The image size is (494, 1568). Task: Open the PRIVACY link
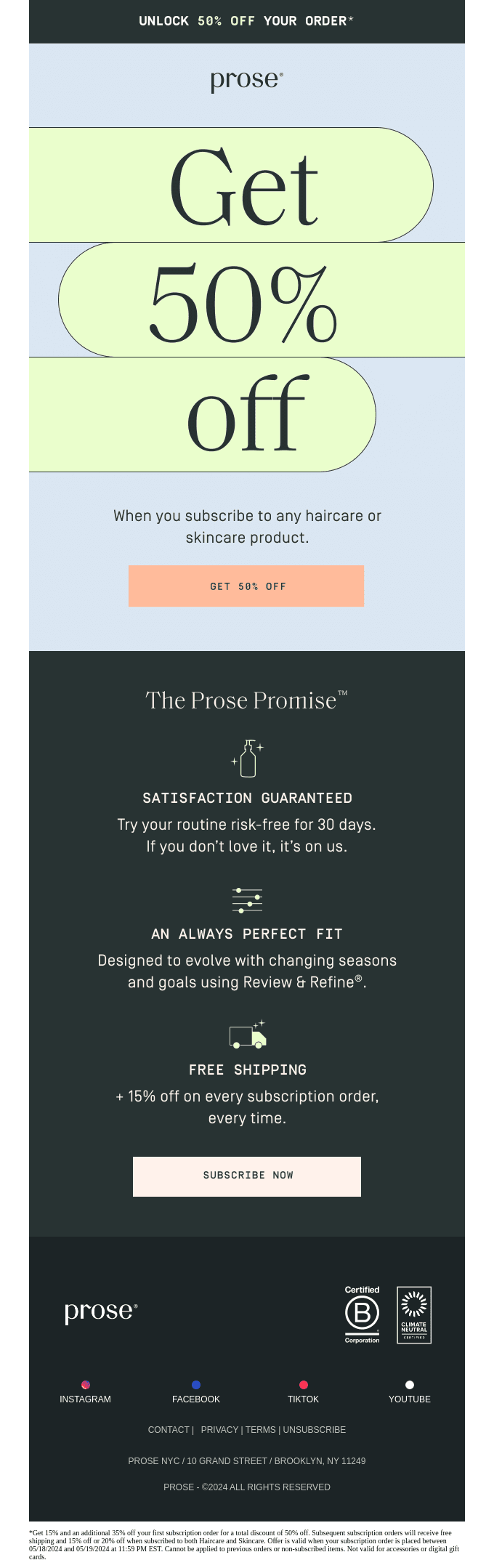click(x=219, y=1429)
